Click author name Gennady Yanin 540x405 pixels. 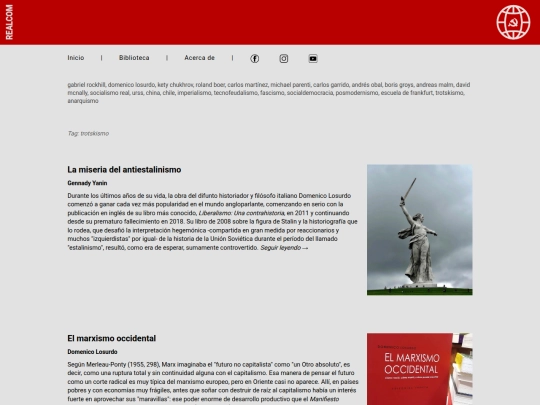tap(87, 183)
